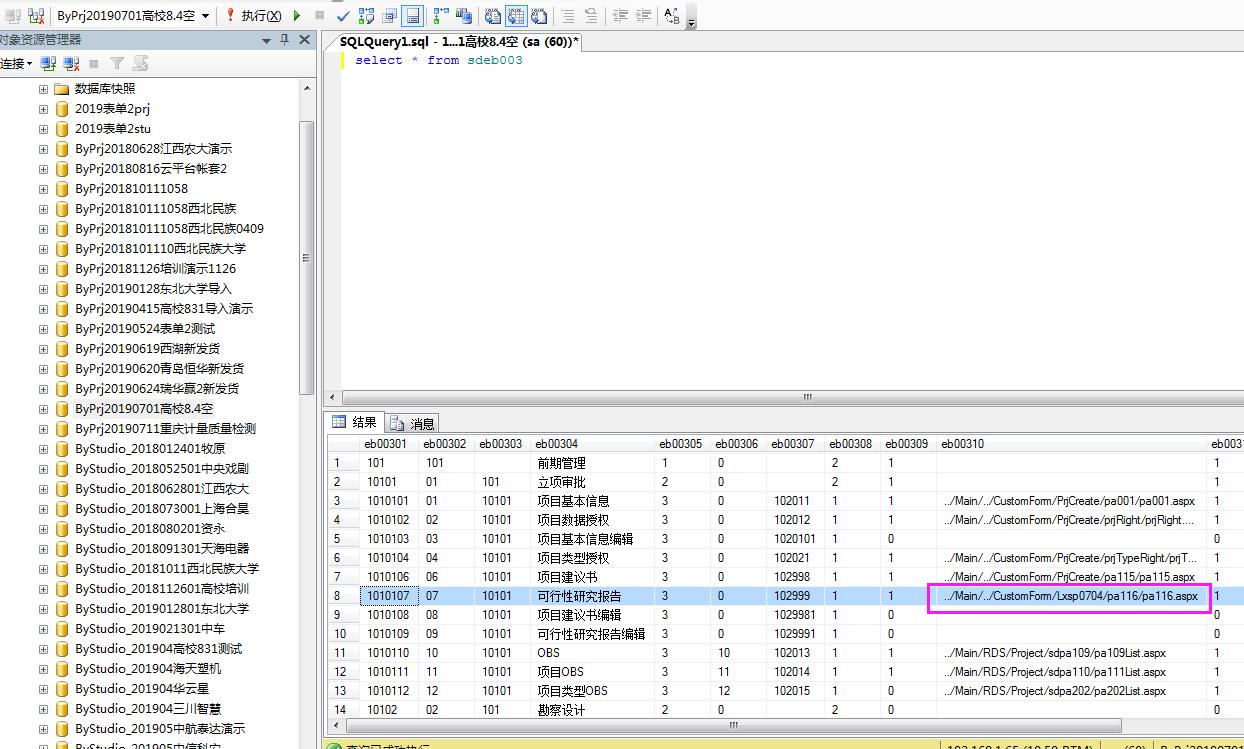Click the 执行(X) execute query button

[253, 16]
